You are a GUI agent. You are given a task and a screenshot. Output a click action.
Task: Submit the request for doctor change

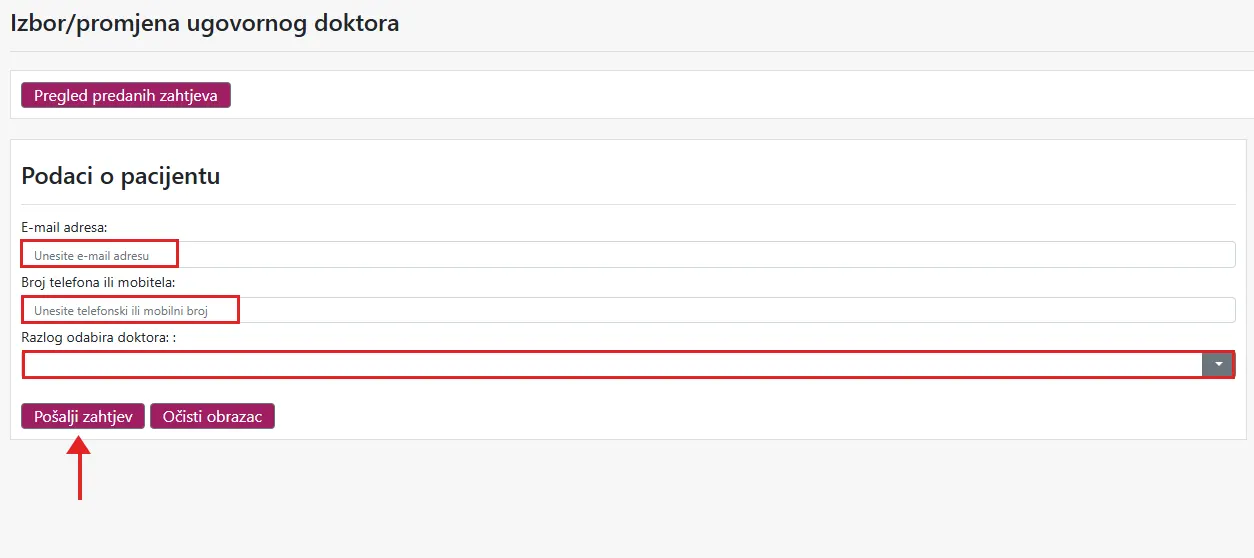83,416
